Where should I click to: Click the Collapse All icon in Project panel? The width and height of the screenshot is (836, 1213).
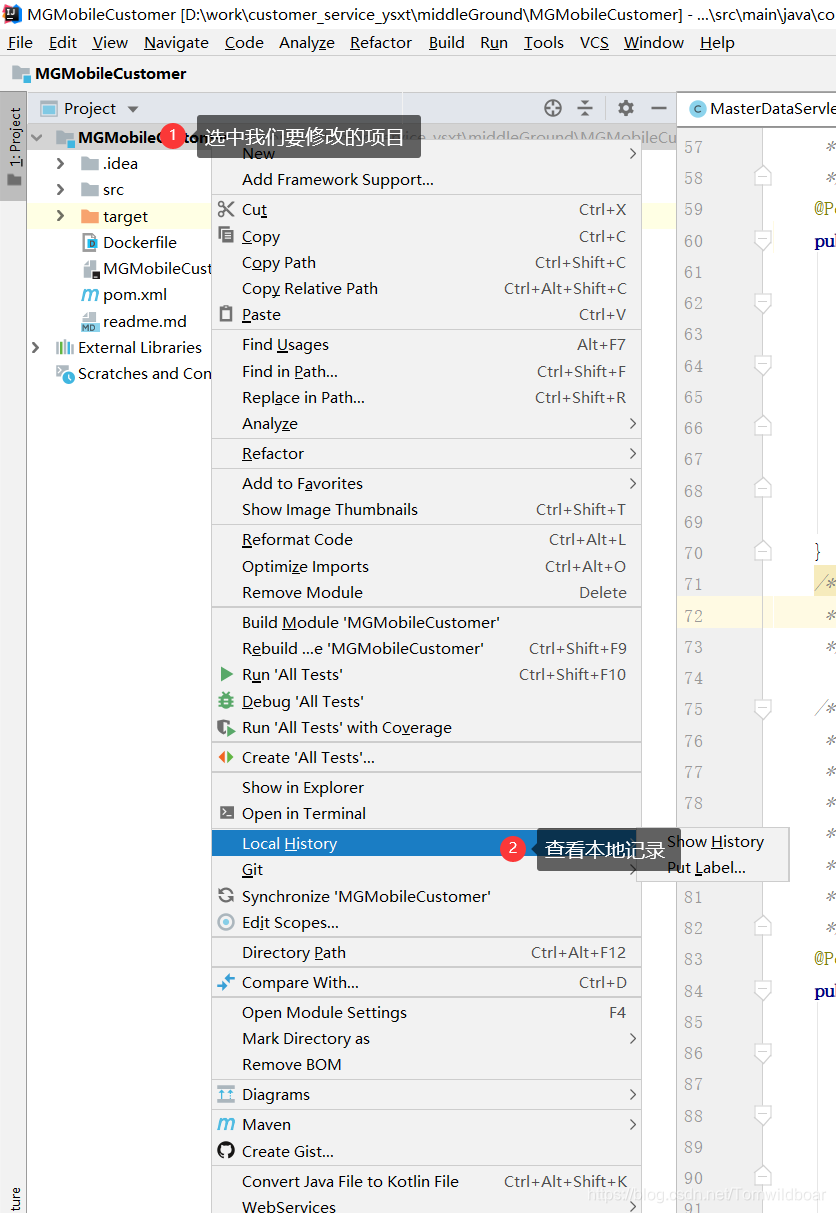585,108
